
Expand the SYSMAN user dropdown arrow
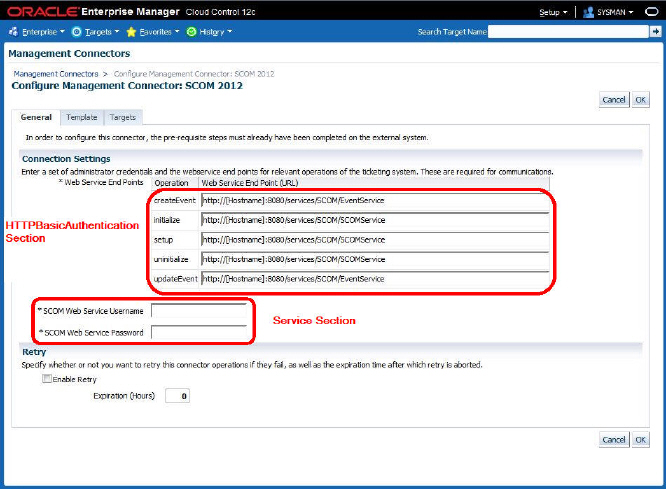click(x=631, y=12)
